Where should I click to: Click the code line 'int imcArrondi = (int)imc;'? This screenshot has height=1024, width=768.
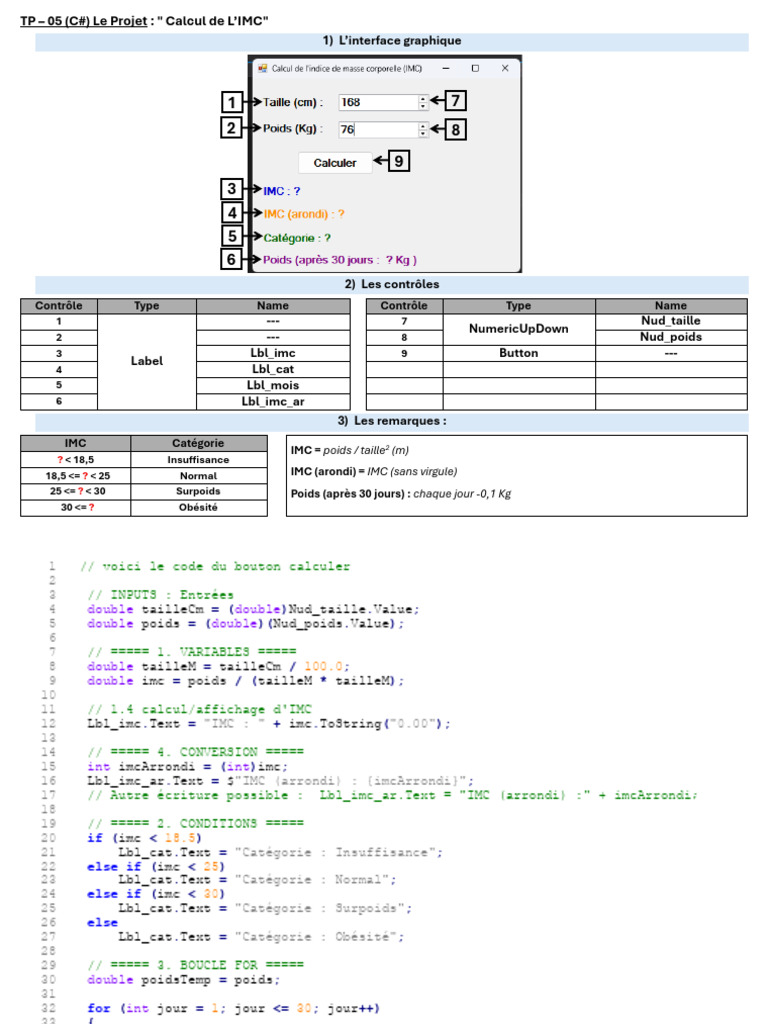click(187, 766)
